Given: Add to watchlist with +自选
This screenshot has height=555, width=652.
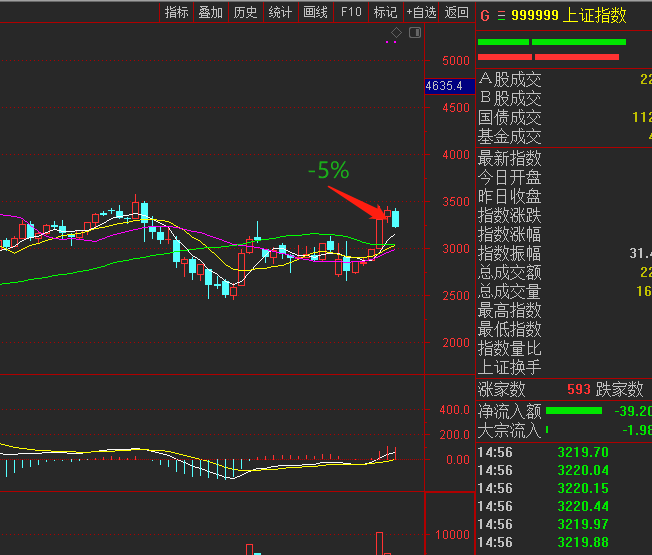Looking at the screenshot, I should (421, 12).
